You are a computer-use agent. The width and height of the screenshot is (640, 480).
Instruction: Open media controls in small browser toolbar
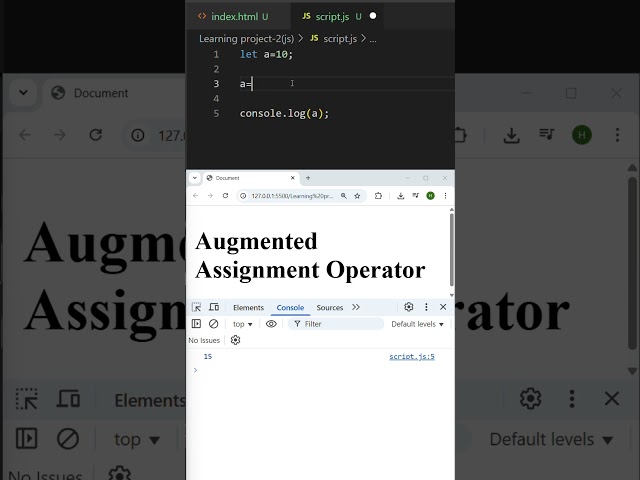coord(416,196)
